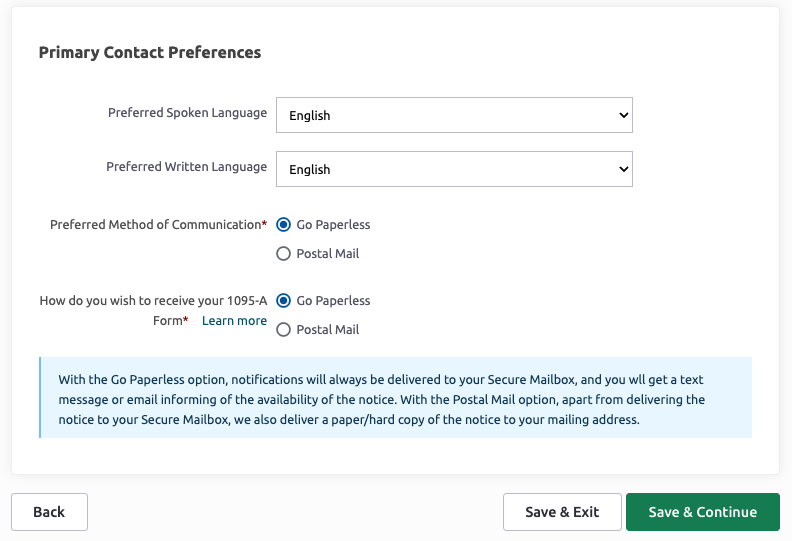Click the chevron arrow of Spoken Language select
The height and width of the screenshot is (541, 792).
point(623,115)
